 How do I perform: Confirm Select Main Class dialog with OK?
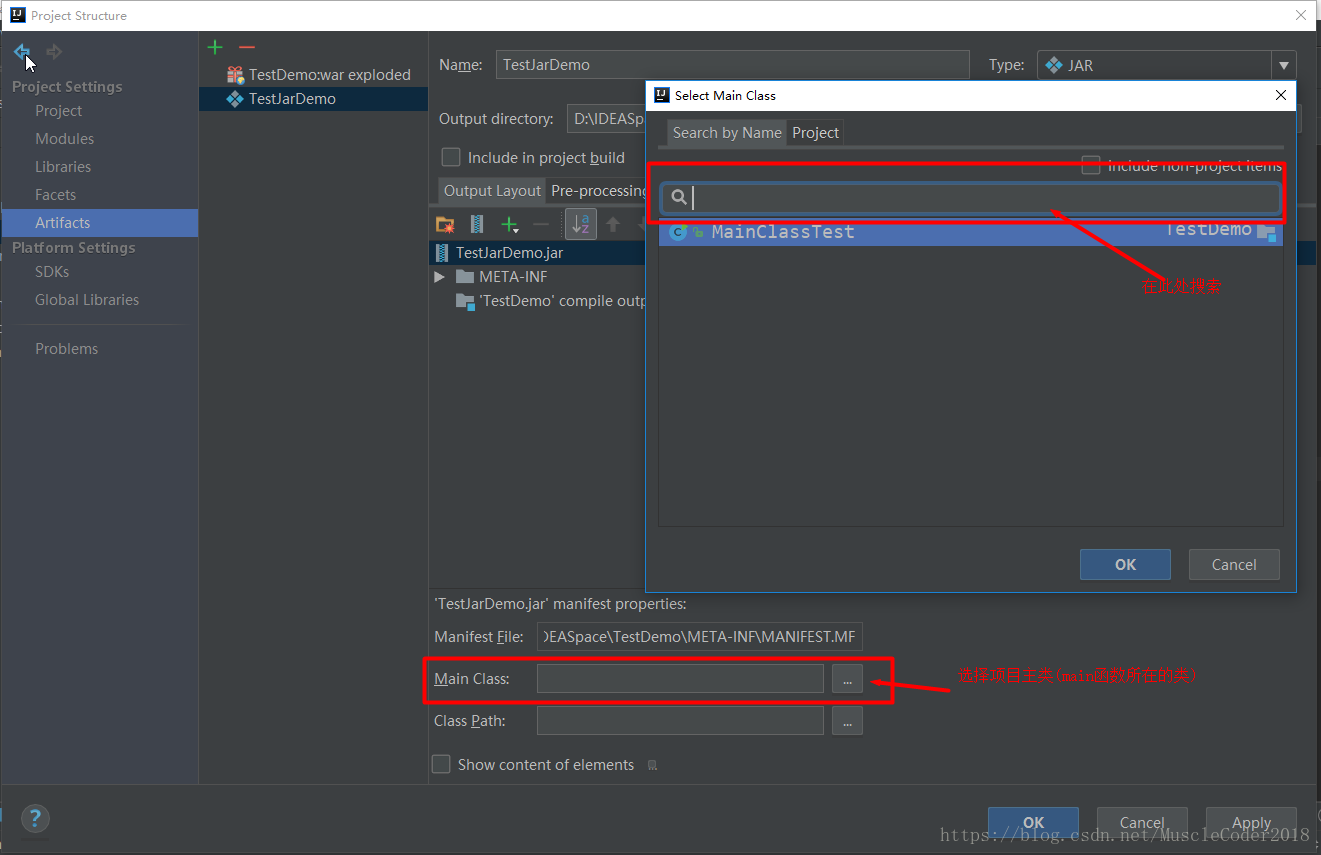[x=1125, y=565]
